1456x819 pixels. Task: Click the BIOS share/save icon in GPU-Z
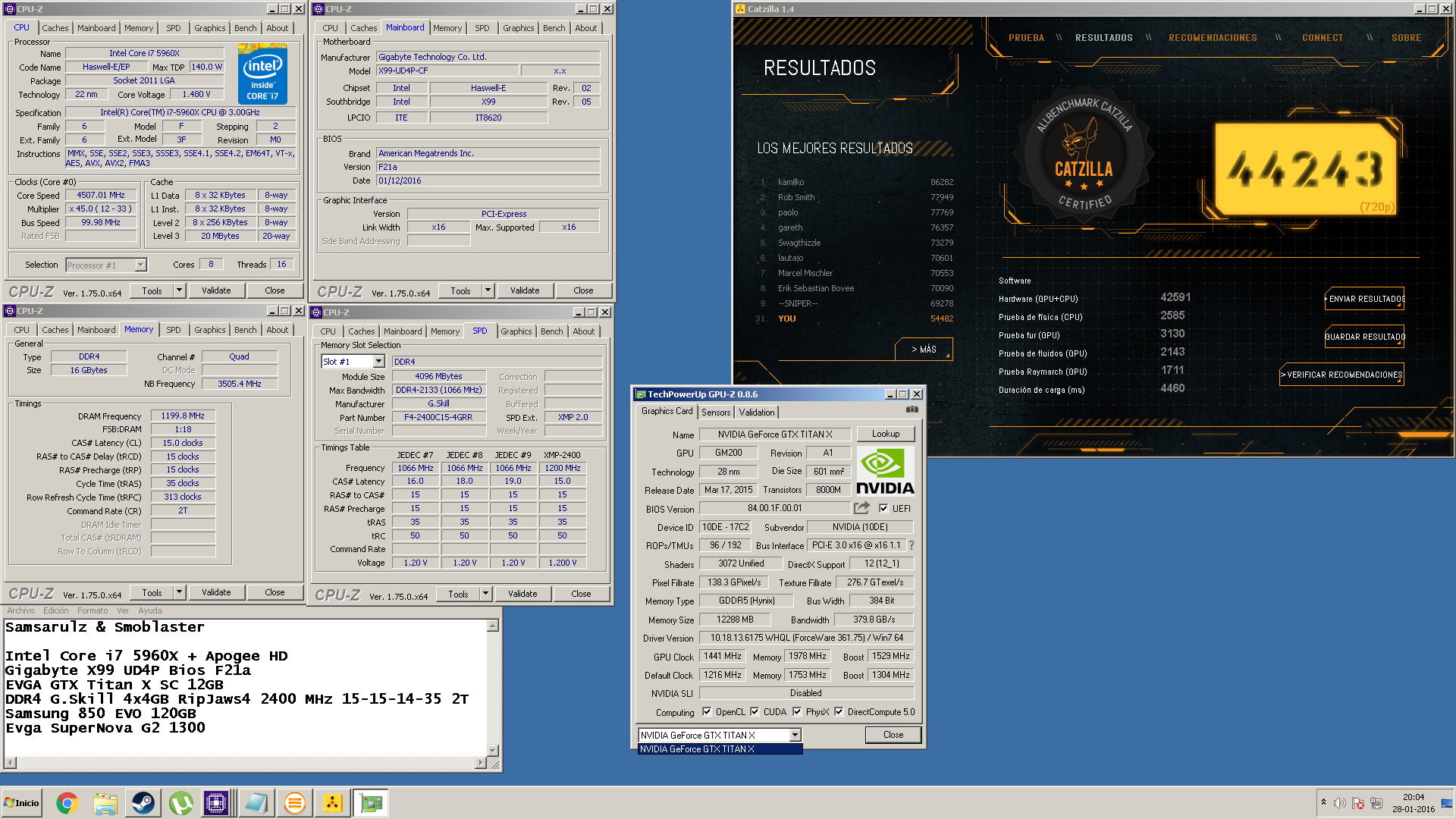[x=862, y=508]
